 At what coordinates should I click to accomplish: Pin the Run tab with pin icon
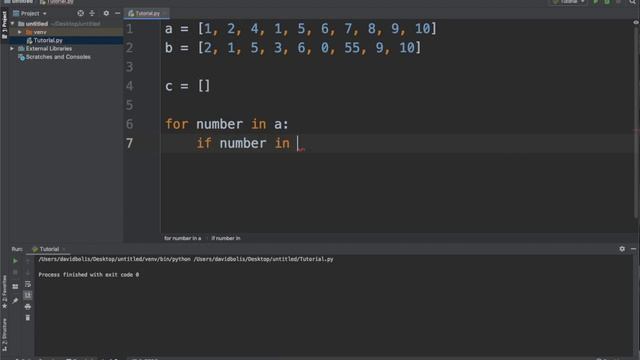point(15,301)
